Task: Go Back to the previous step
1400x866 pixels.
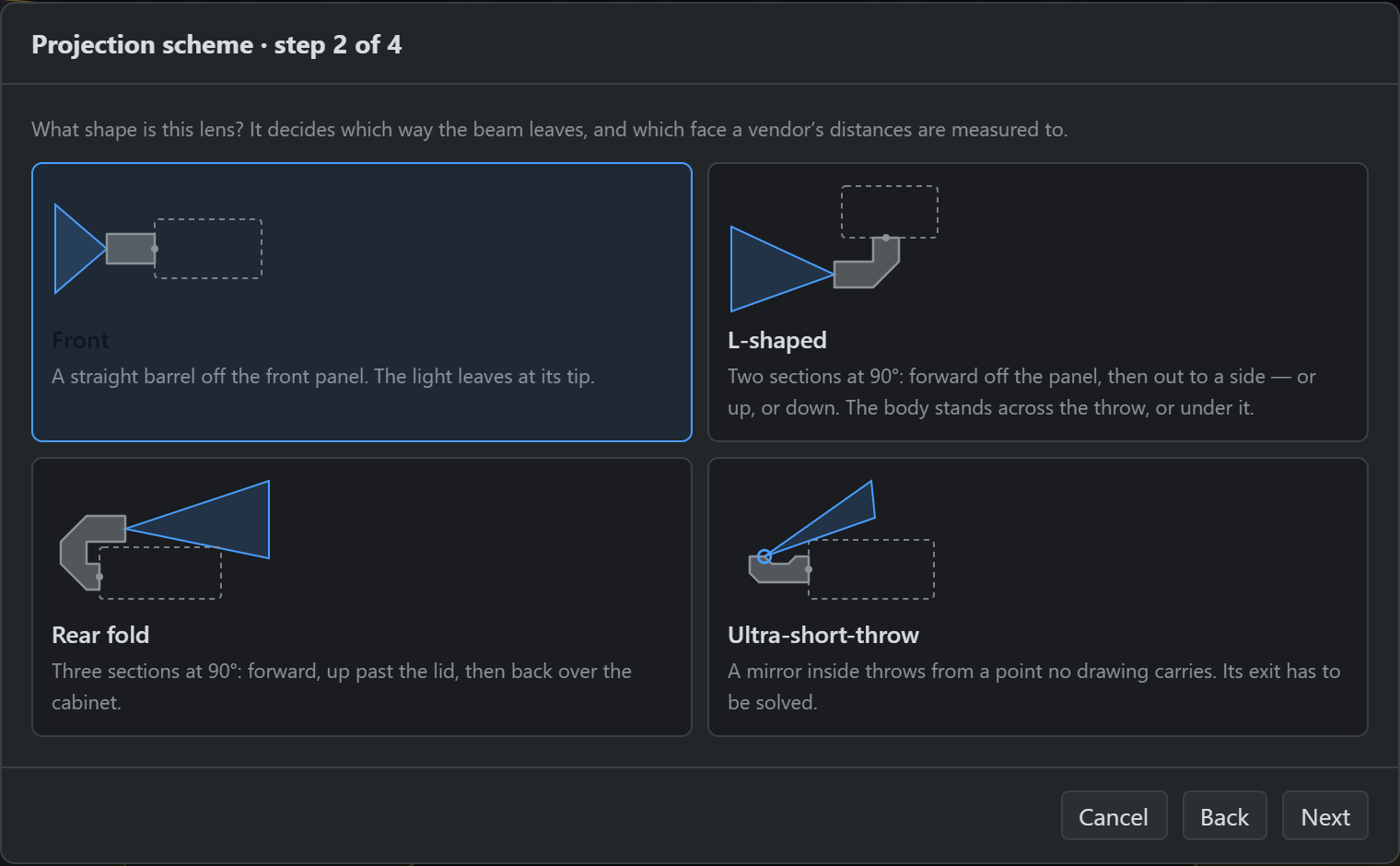Action: tap(1225, 816)
